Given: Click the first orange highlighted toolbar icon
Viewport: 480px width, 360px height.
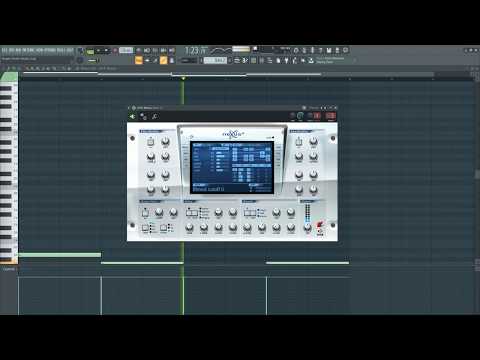Looking at the screenshot, I should pos(139,60).
